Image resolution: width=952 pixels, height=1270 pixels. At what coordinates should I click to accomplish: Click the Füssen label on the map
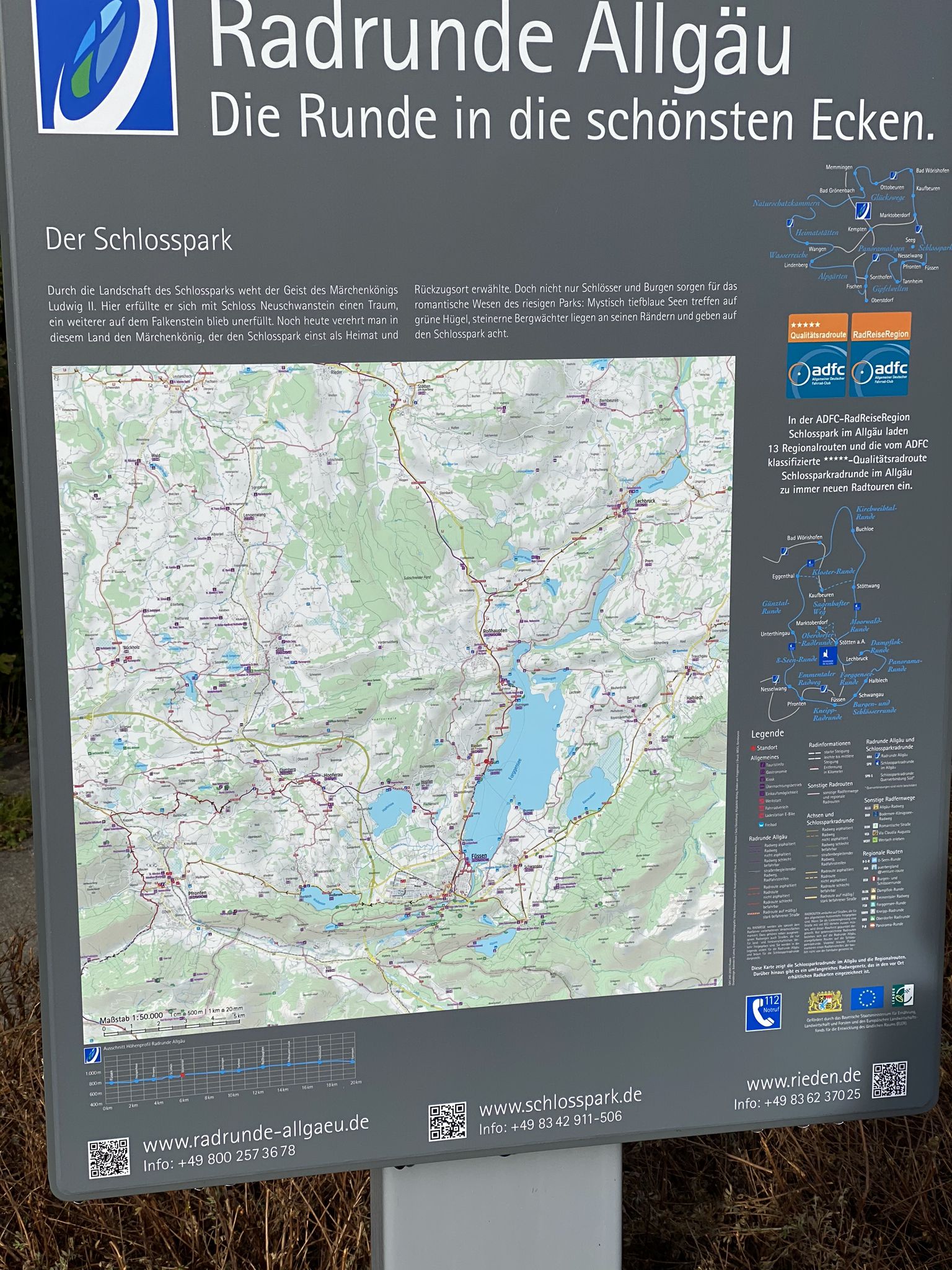(x=480, y=856)
